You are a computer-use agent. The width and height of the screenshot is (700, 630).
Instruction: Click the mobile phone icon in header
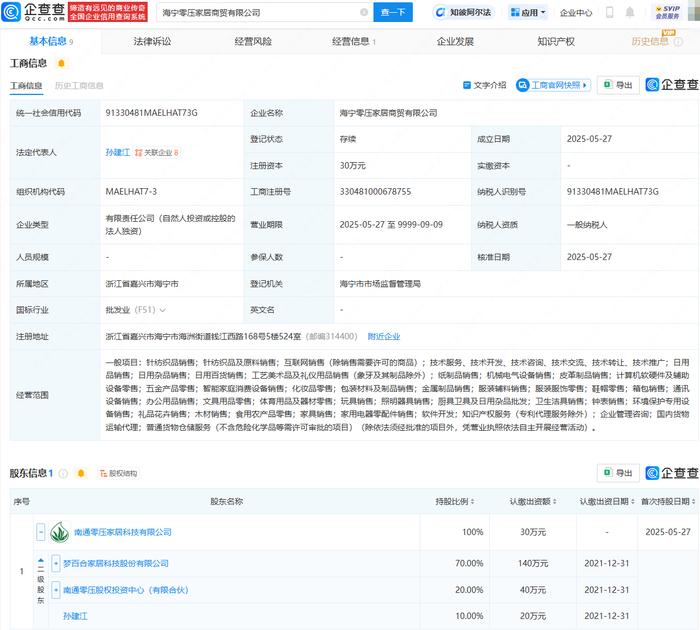tap(609, 12)
